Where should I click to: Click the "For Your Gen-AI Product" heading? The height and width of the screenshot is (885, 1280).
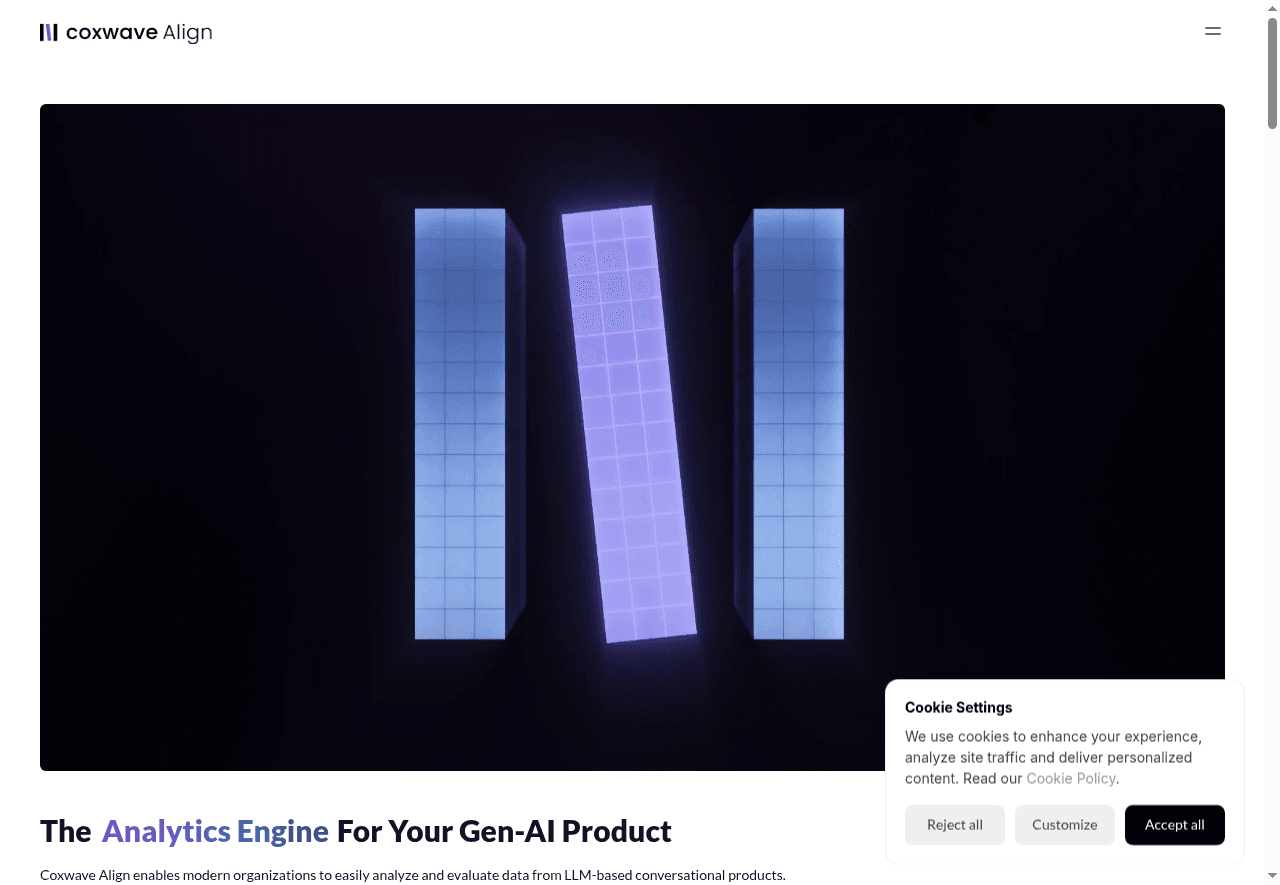tap(504, 831)
